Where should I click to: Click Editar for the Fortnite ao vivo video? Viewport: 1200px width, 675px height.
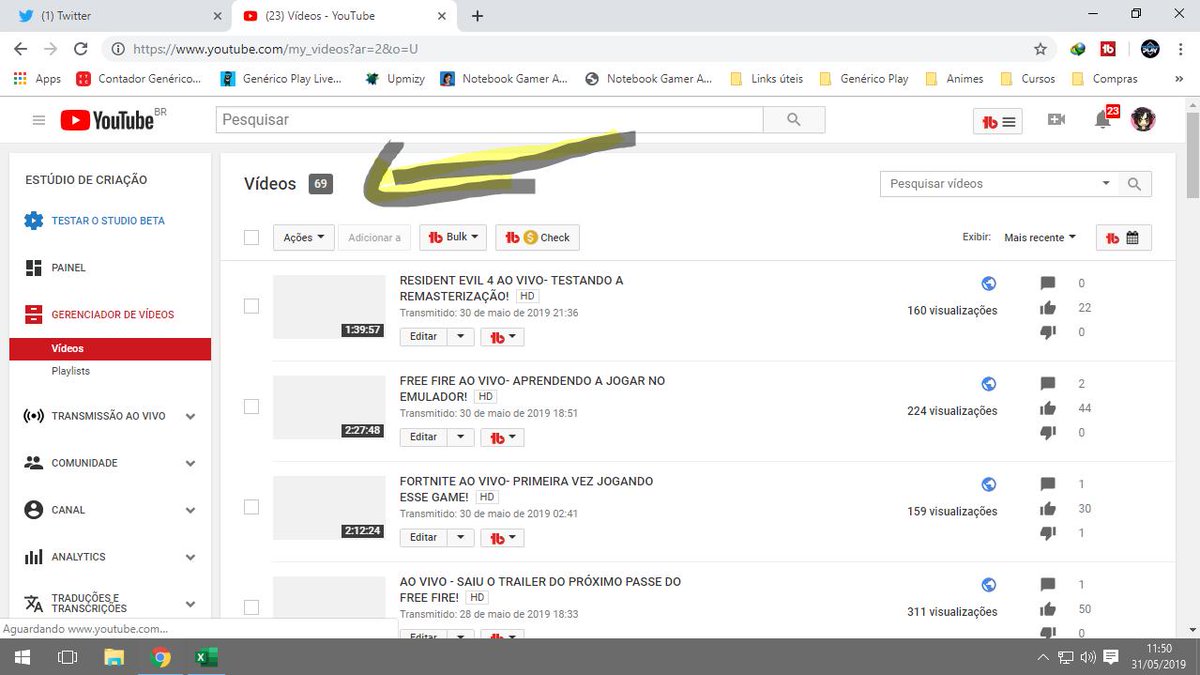click(424, 537)
